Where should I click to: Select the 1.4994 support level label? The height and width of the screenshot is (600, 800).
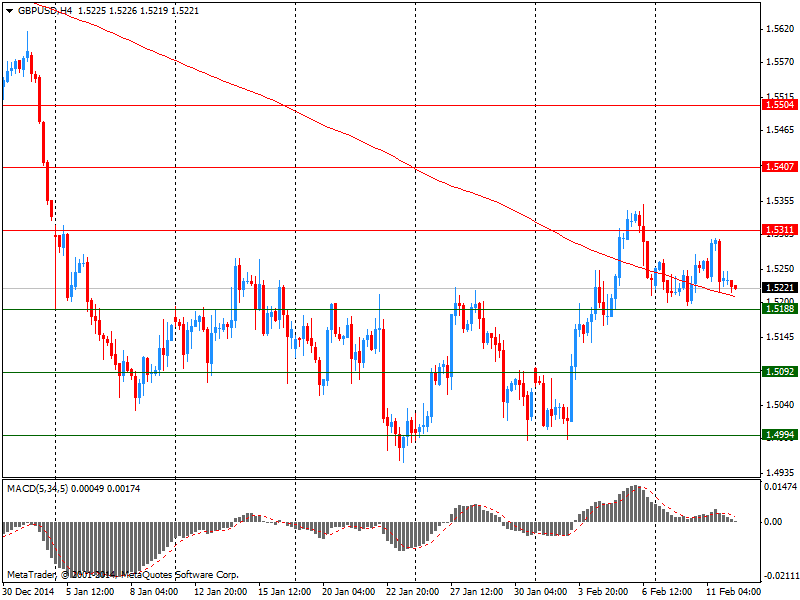coord(780,435)
